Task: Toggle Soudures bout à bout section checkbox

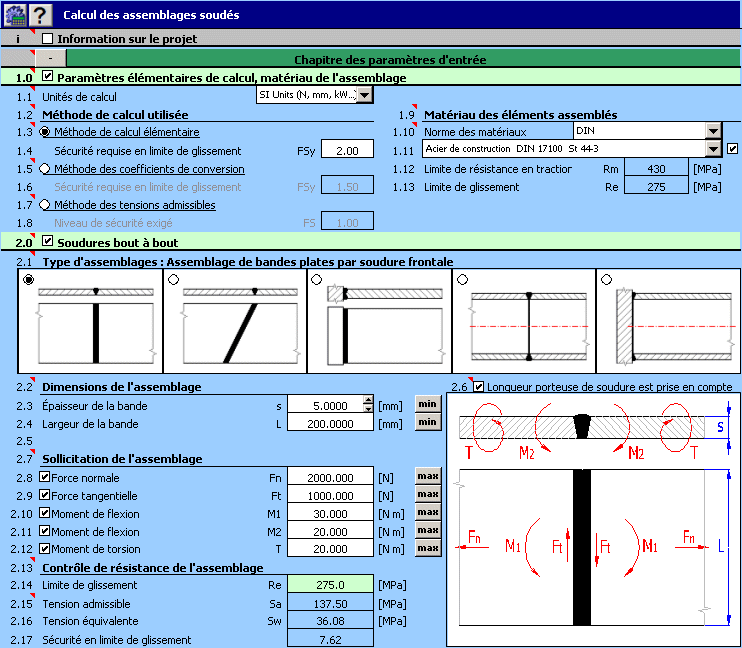Action: (x=47, y=240)
